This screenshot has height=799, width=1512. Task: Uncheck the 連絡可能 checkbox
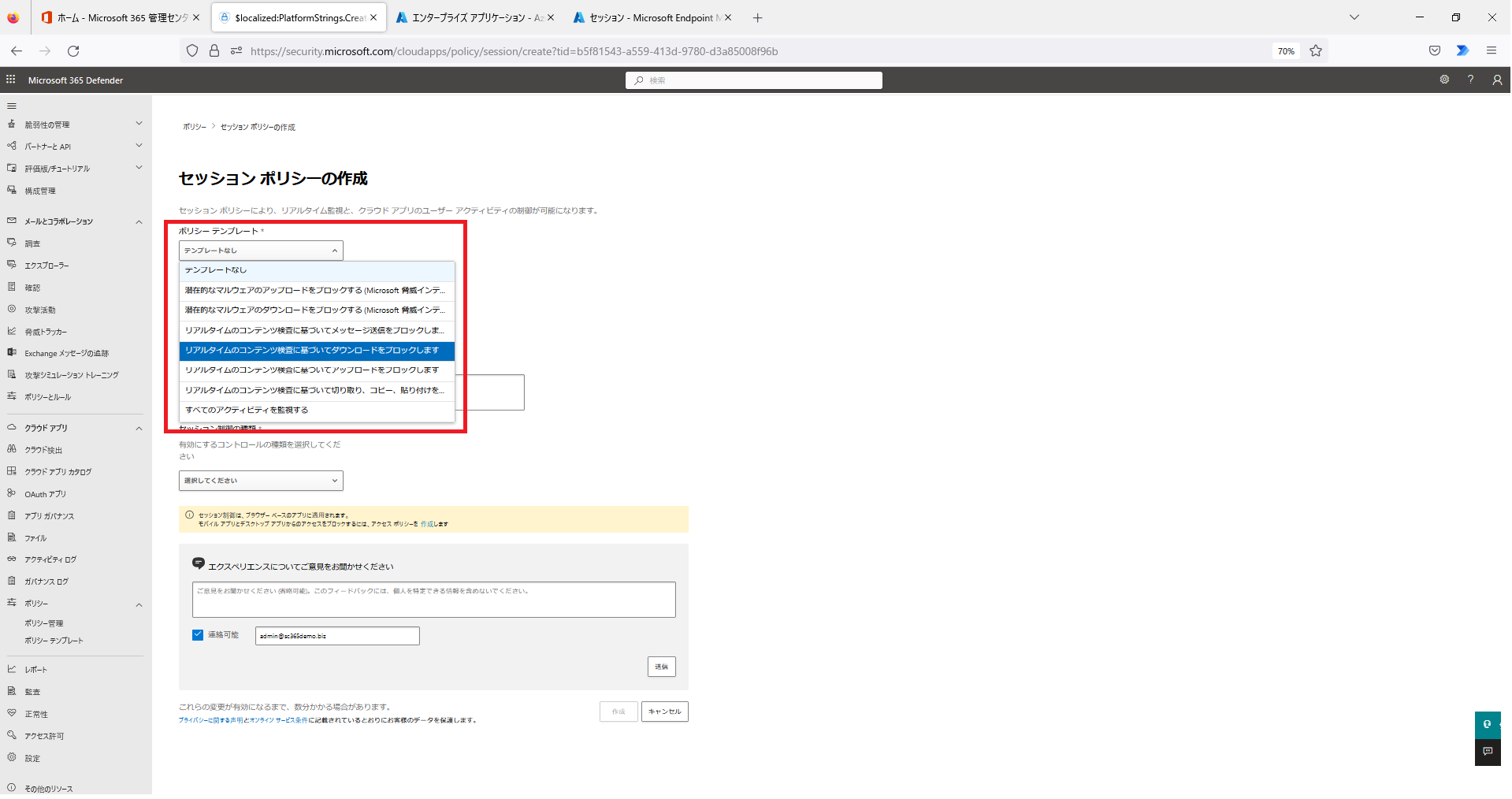(x=198, y=635)
